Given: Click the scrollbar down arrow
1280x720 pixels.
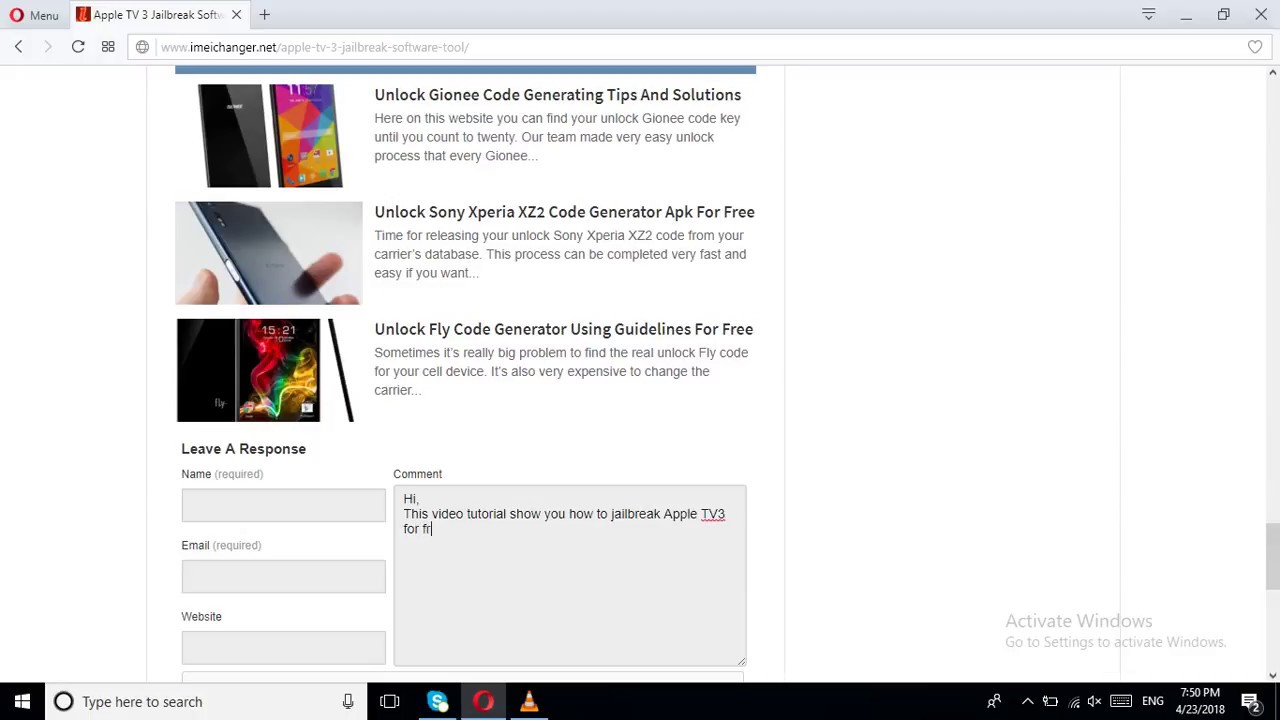Looking at the screenshot, I should (x=1272, y=676).
